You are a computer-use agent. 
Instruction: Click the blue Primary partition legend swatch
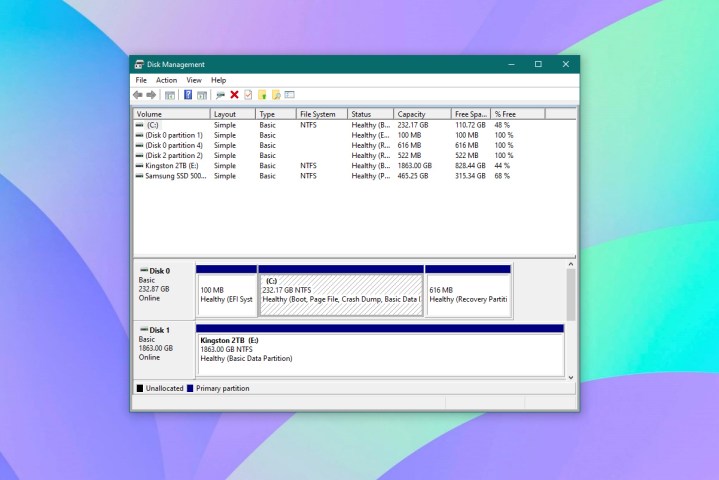point(190,388)
